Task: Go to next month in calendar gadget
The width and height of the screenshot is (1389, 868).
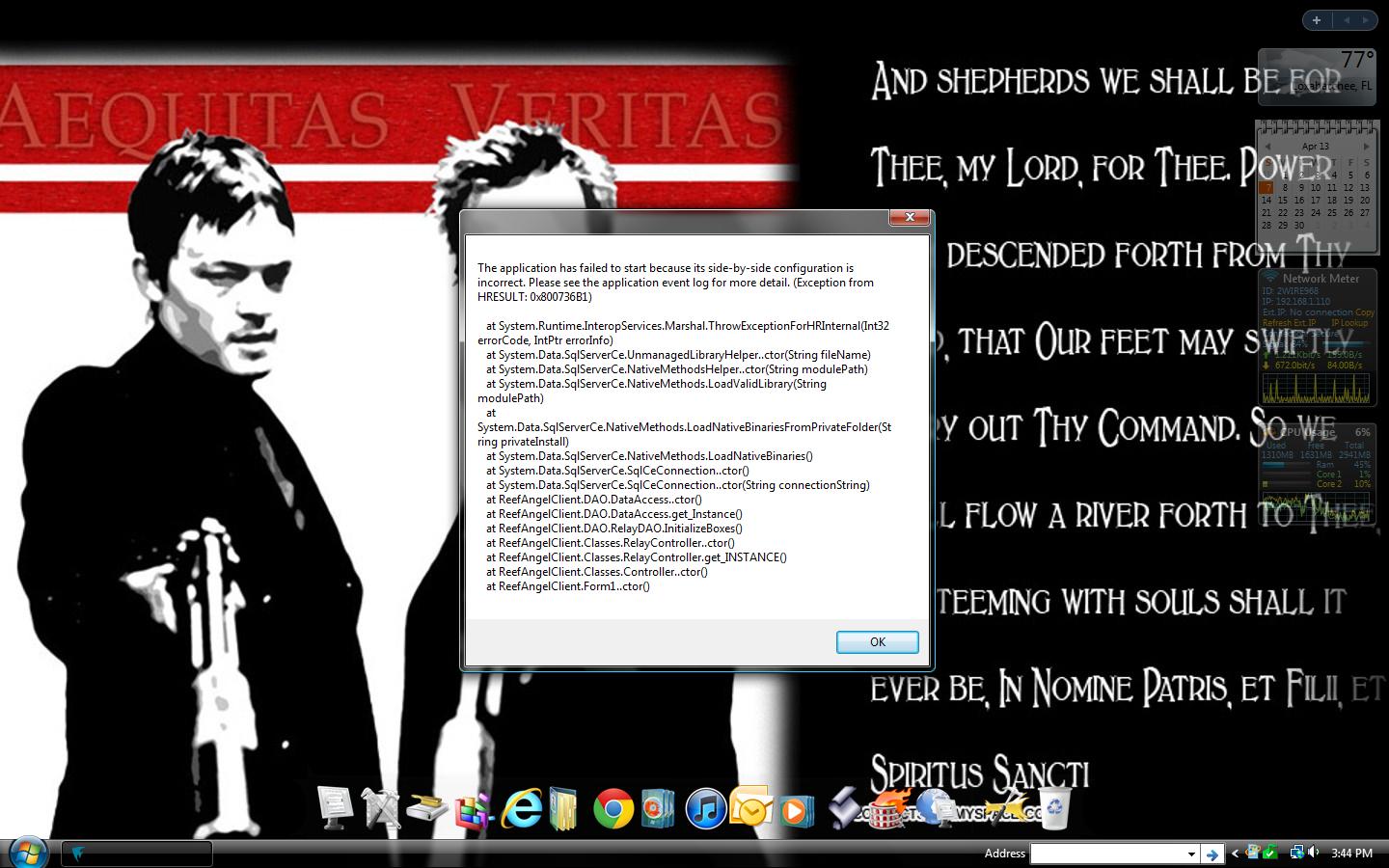Action: [x=1366, y=147]
